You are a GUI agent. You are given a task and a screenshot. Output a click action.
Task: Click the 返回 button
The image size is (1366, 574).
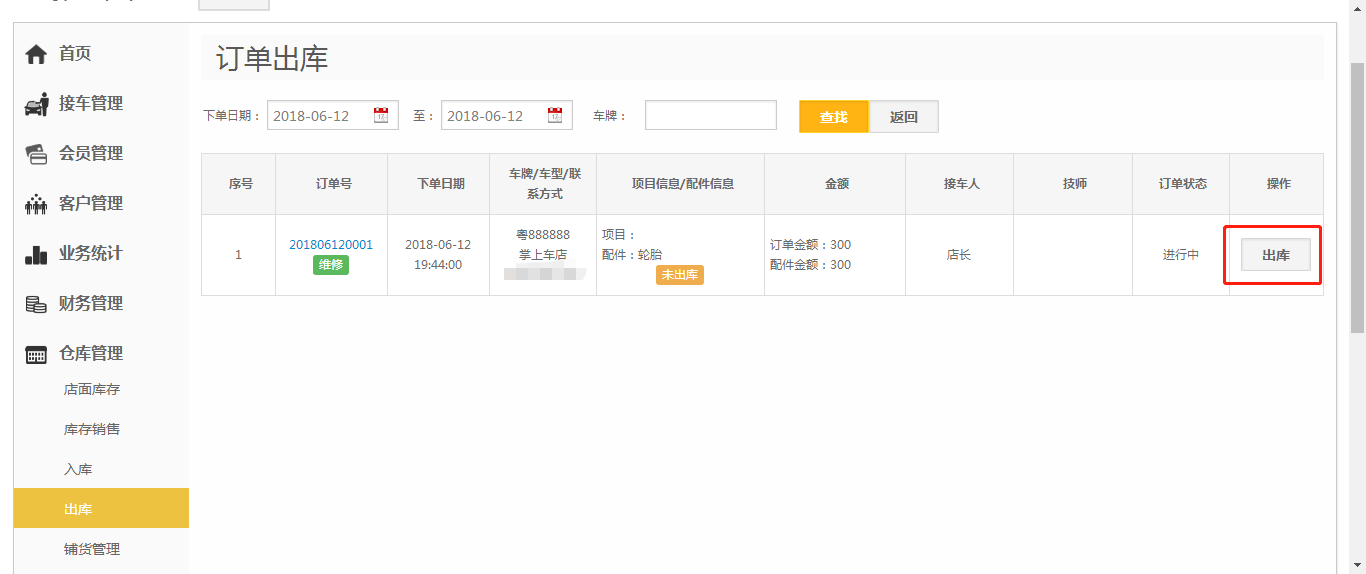[903, 117]
